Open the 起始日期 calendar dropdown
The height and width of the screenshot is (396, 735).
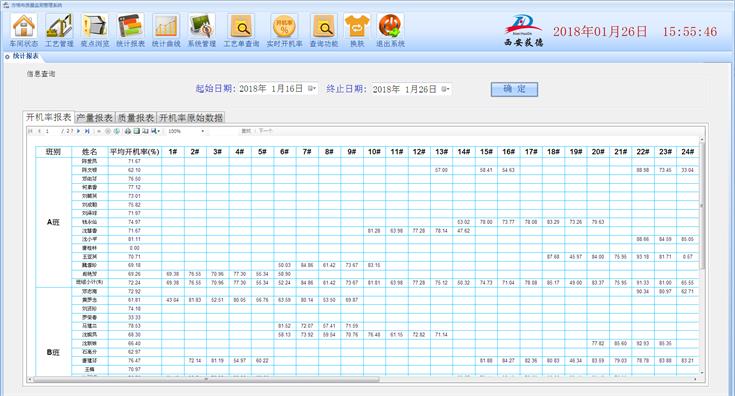[x=312, y=89]
